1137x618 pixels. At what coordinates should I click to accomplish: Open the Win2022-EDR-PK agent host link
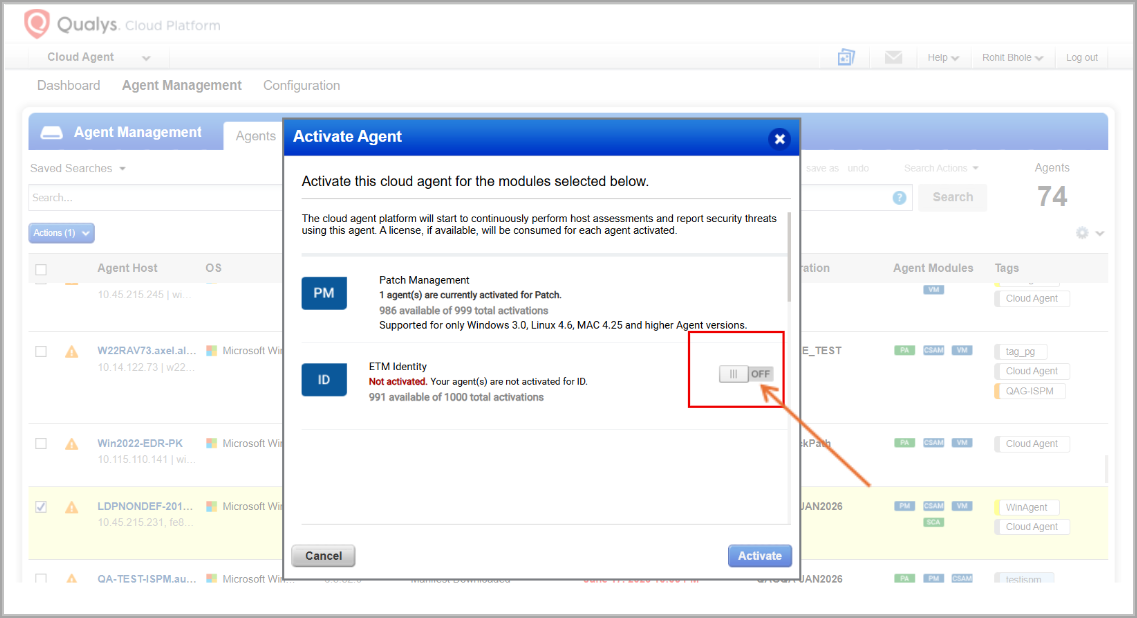(140, 443)
